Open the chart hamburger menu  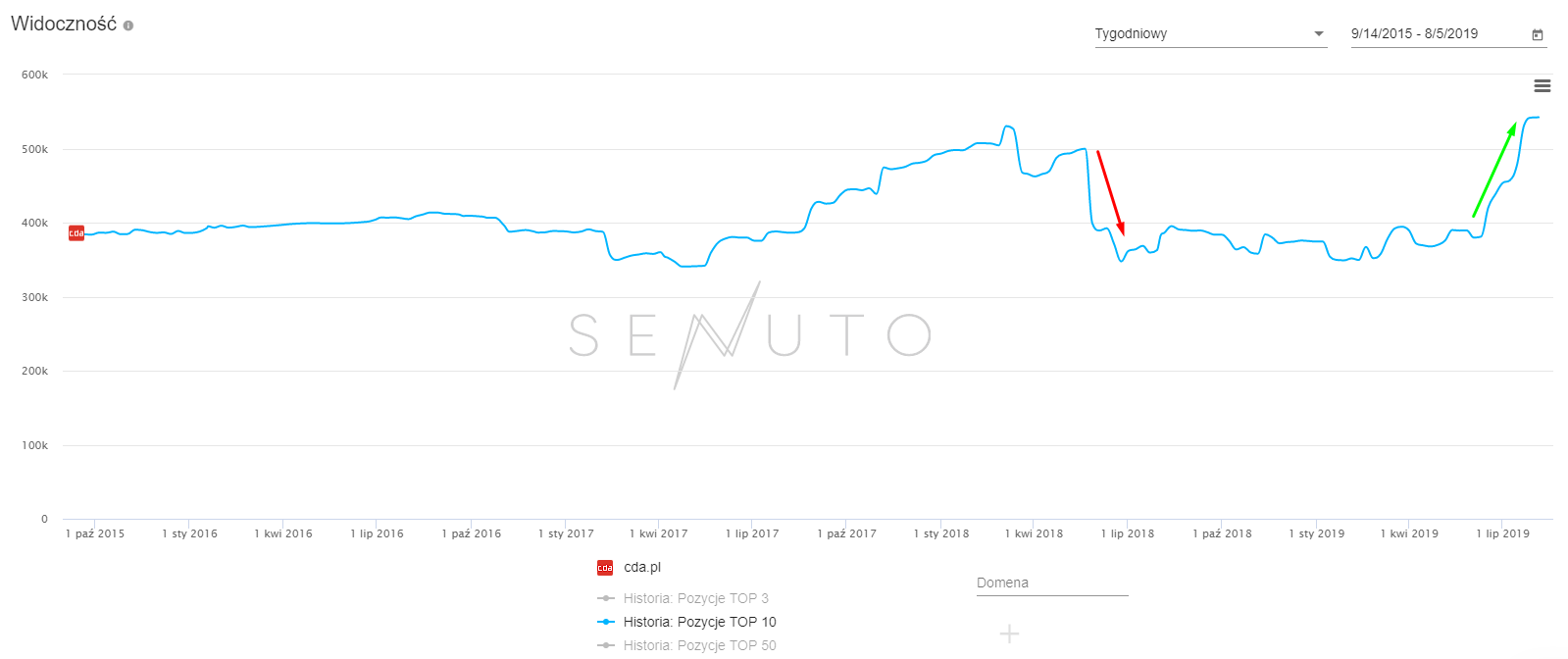tap(1542, 86)
